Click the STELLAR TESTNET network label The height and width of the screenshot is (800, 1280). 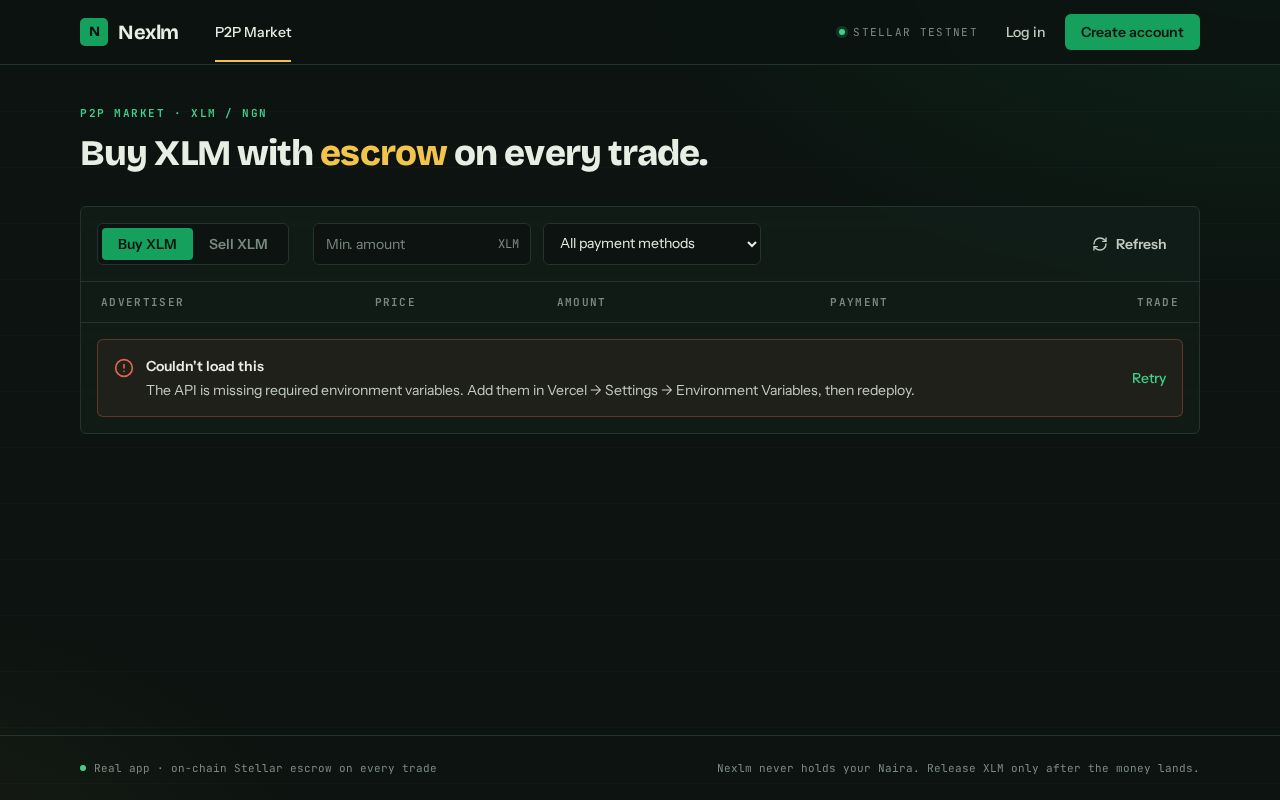915,32
